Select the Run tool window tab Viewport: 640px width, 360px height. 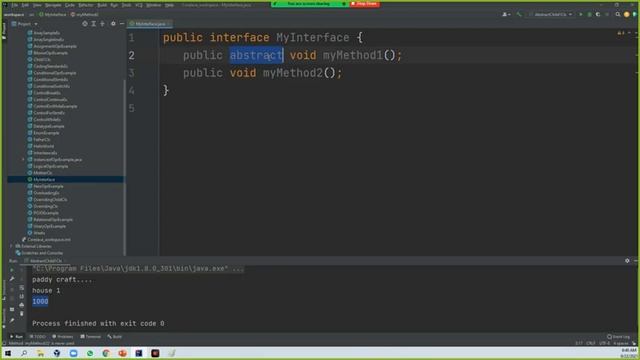click(x=16, y=337)
